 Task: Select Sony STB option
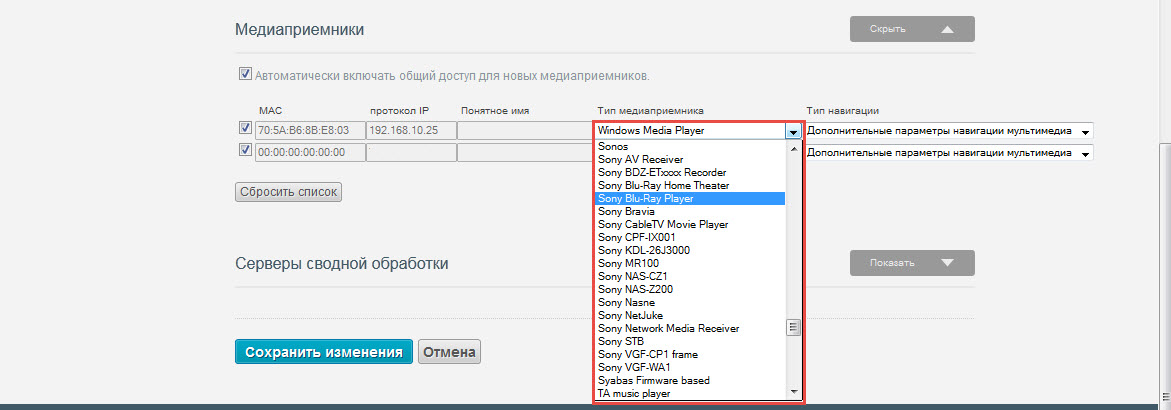[690, 341]
